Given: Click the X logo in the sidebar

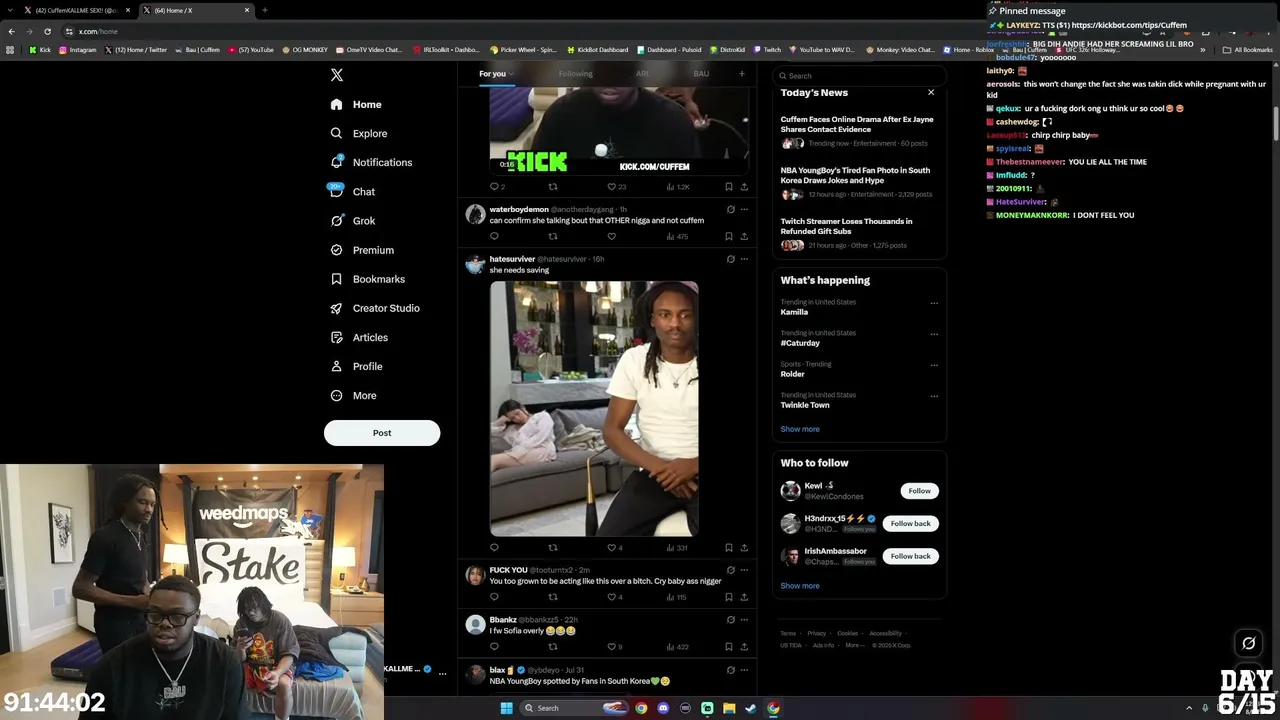Looking at the screenshot, I should 337,75.
